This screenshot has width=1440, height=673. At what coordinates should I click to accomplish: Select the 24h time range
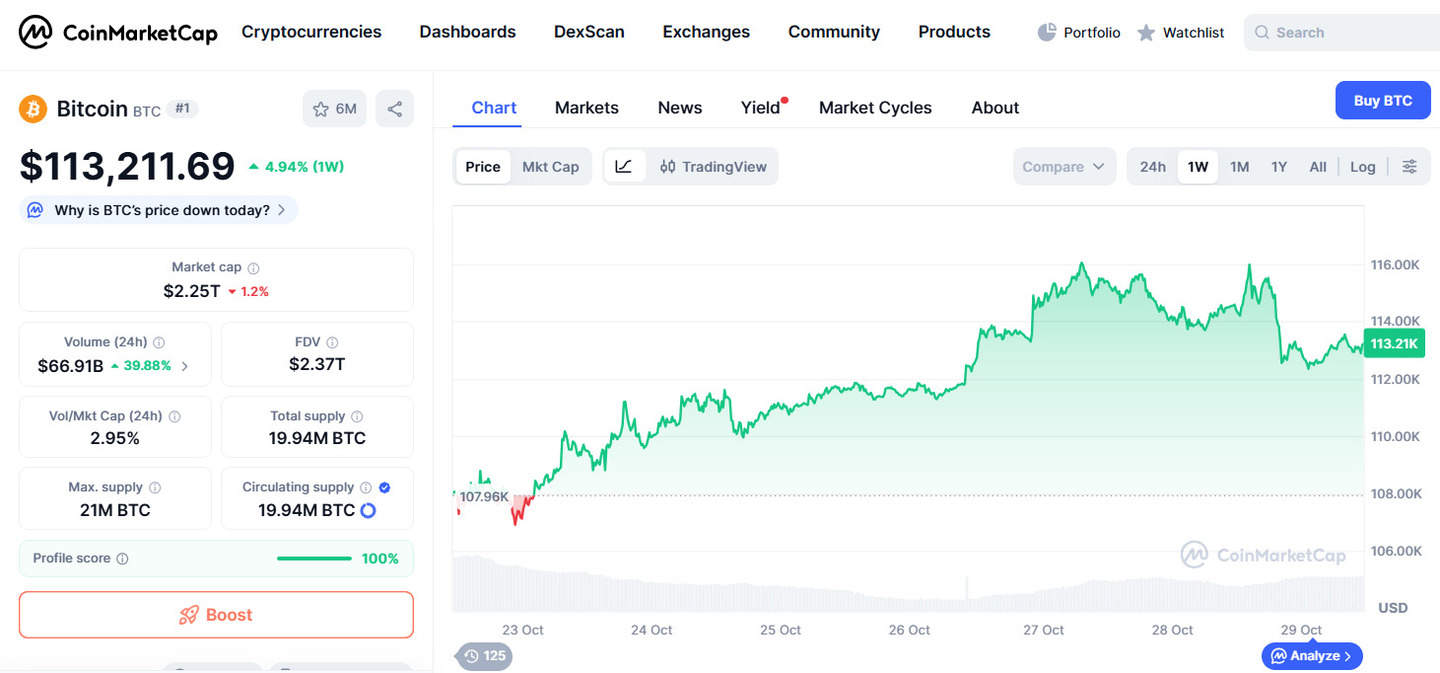click(x=1153, y=167)
